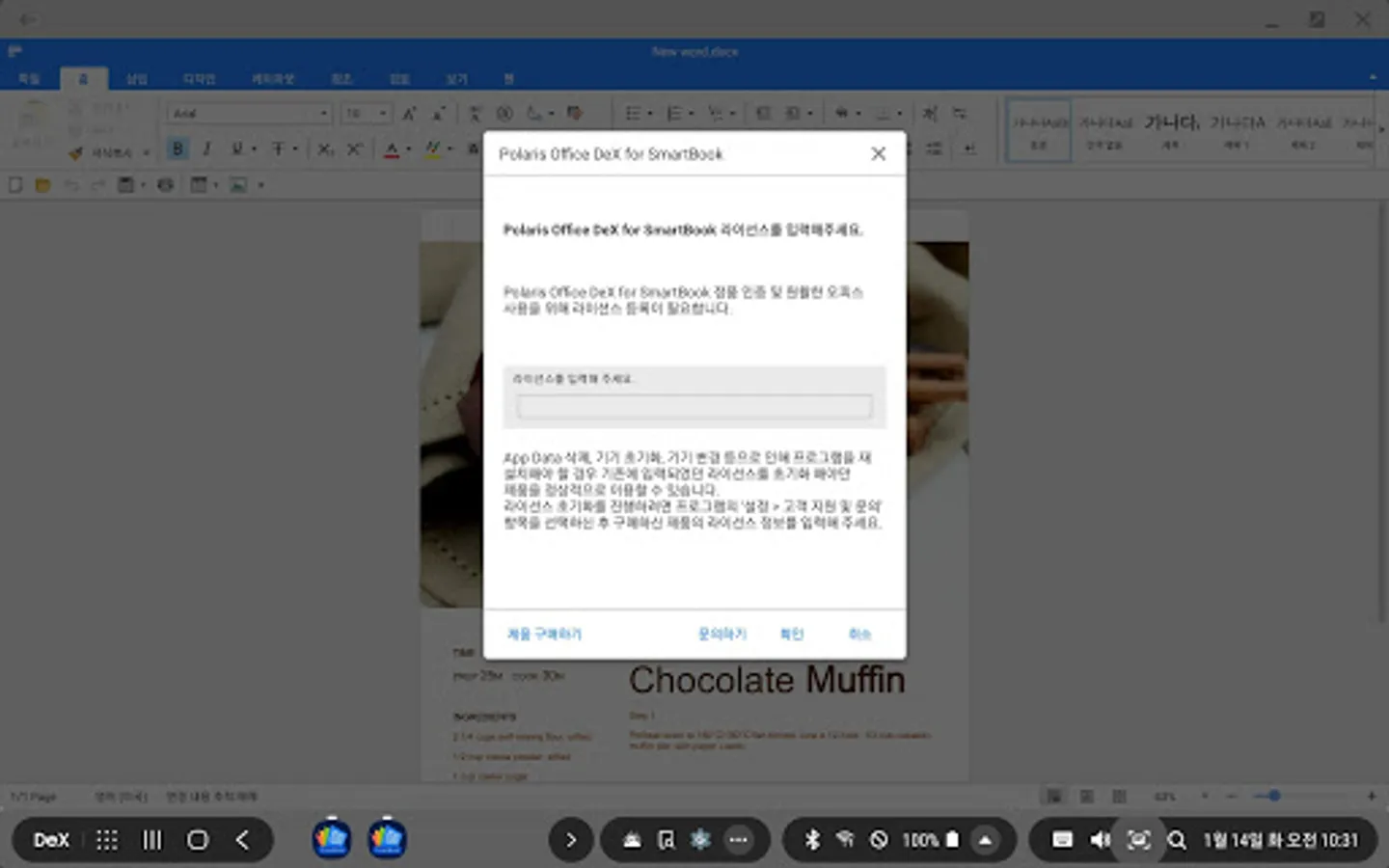The height and width of the screenshot is (868, 1389).
Task: Open DeX apps grid icon
Action: [107, 840]
